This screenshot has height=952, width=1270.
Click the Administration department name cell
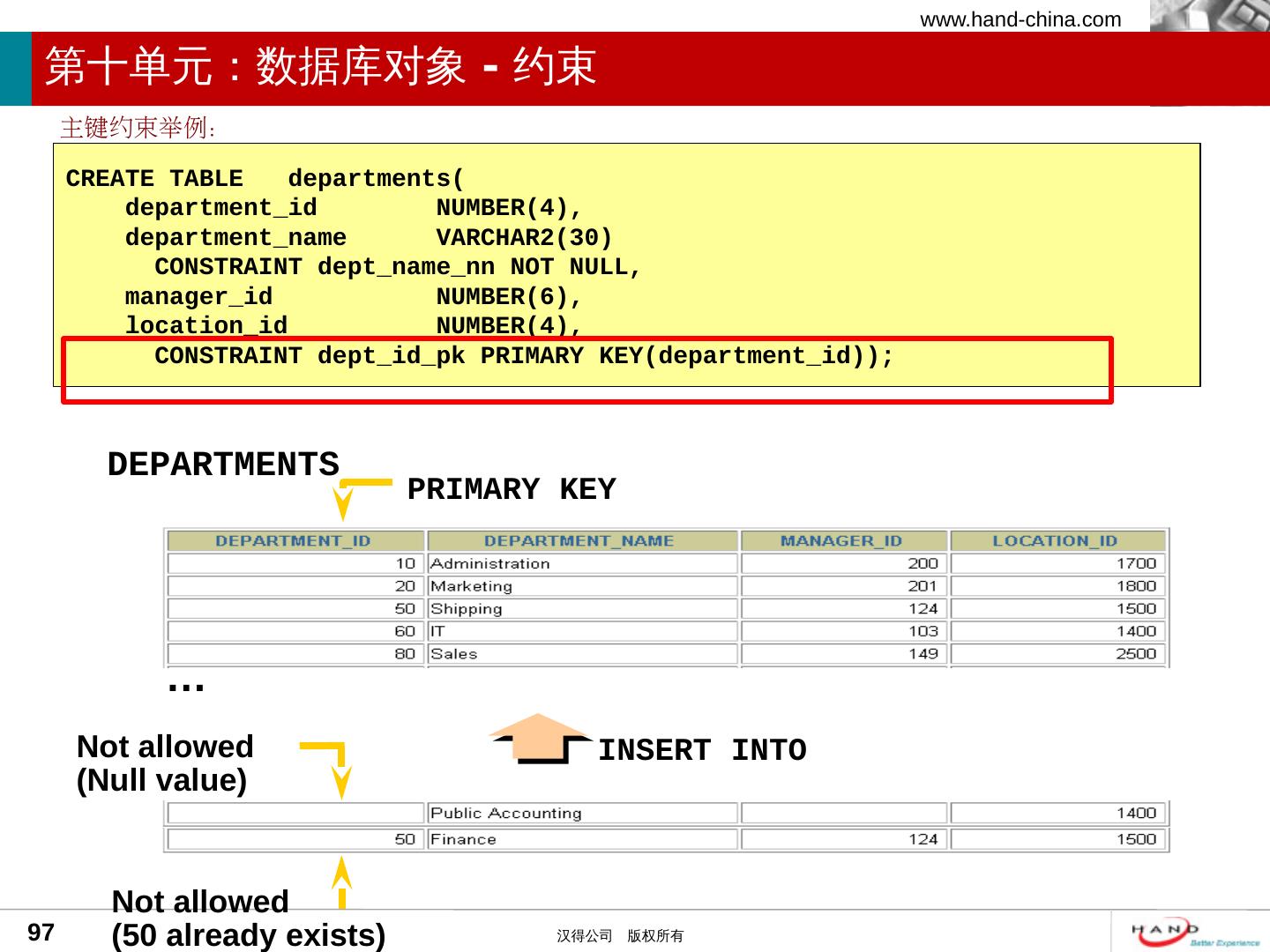[x=582, y=563]
